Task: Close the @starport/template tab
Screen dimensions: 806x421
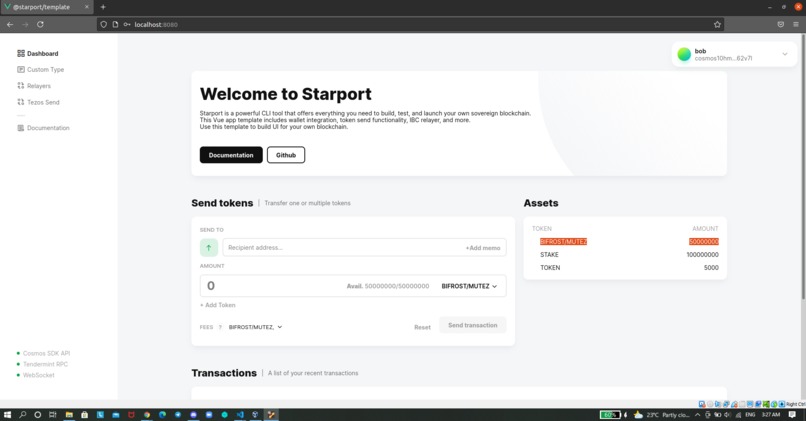Action: coord(86,7)
